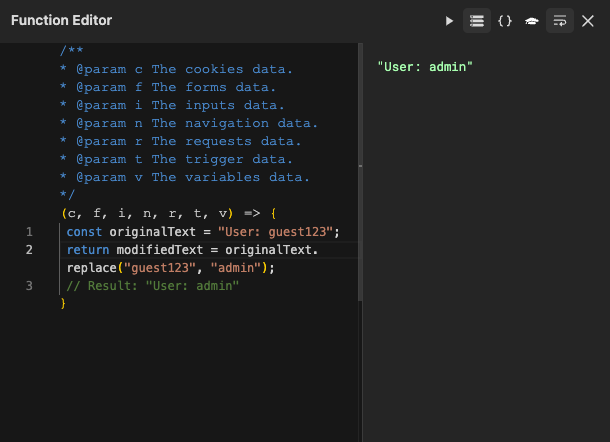Run the function with the play icon
610x442 pixels.
[x=449, y=21]
